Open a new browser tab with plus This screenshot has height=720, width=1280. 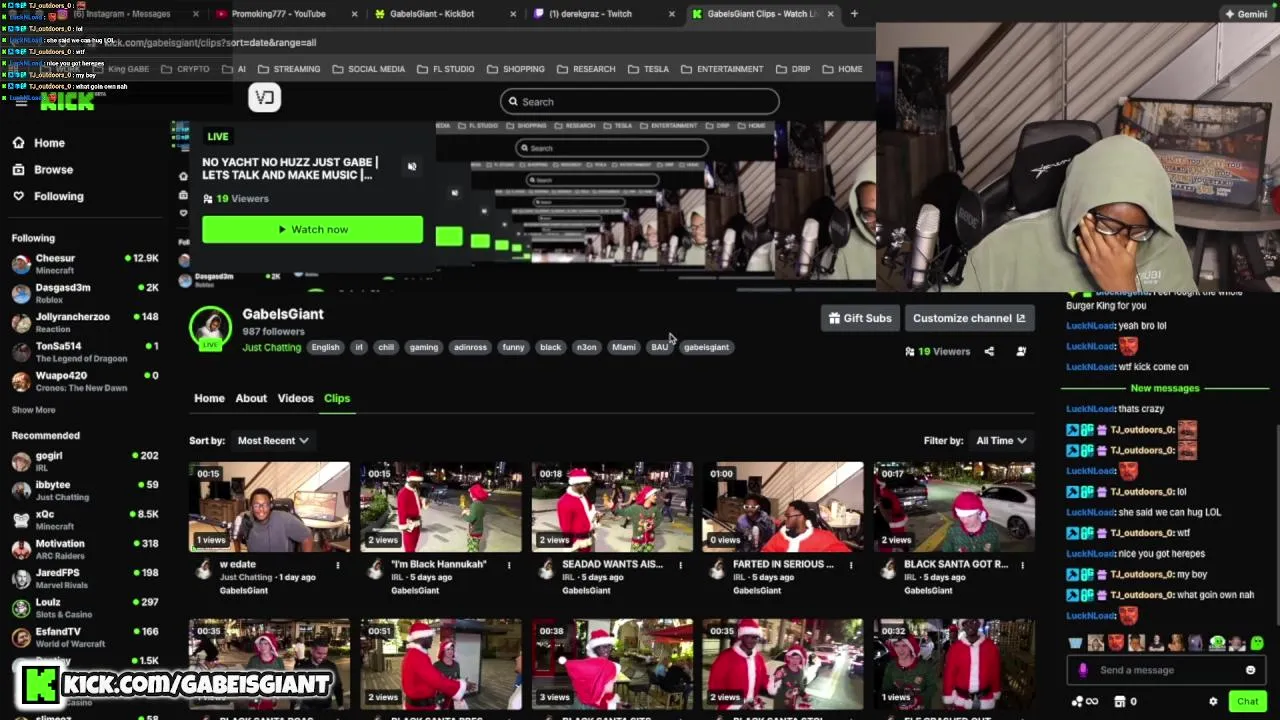[x=854, y=14]
